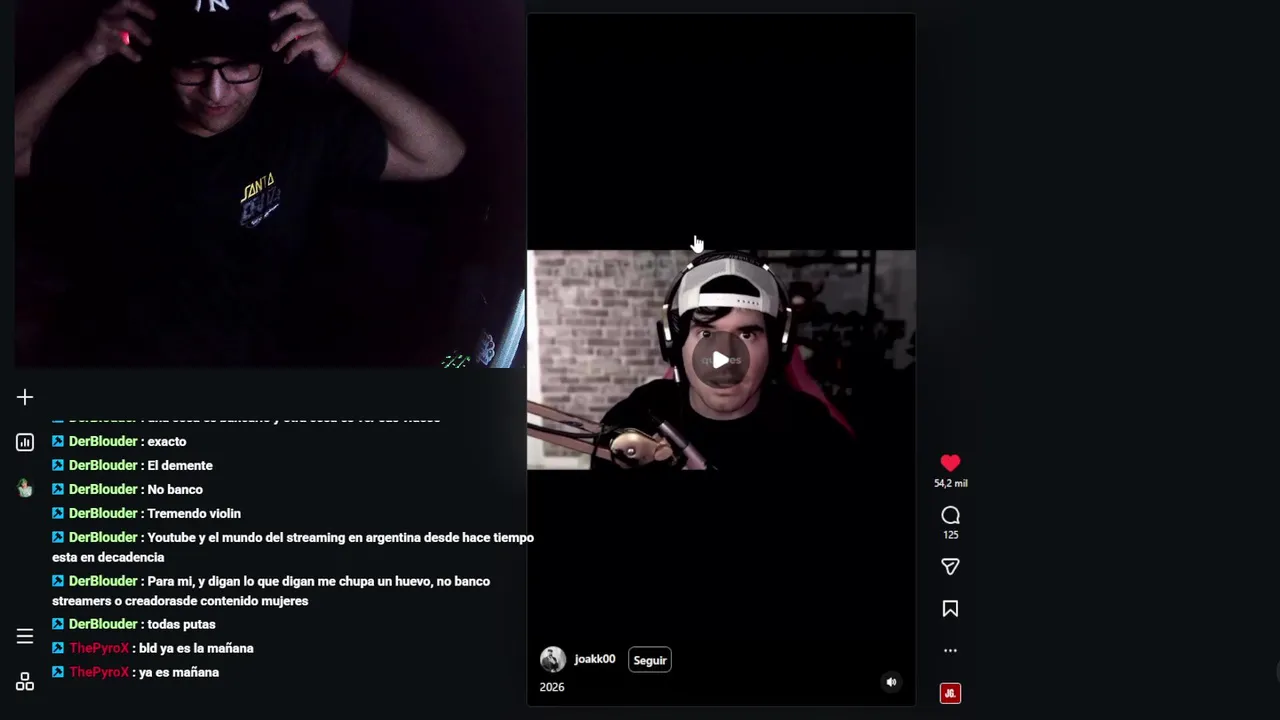Open the hamburger menu in the sidebar
Viewport: 1280px width, 720px height.
(x=25, y=636)
